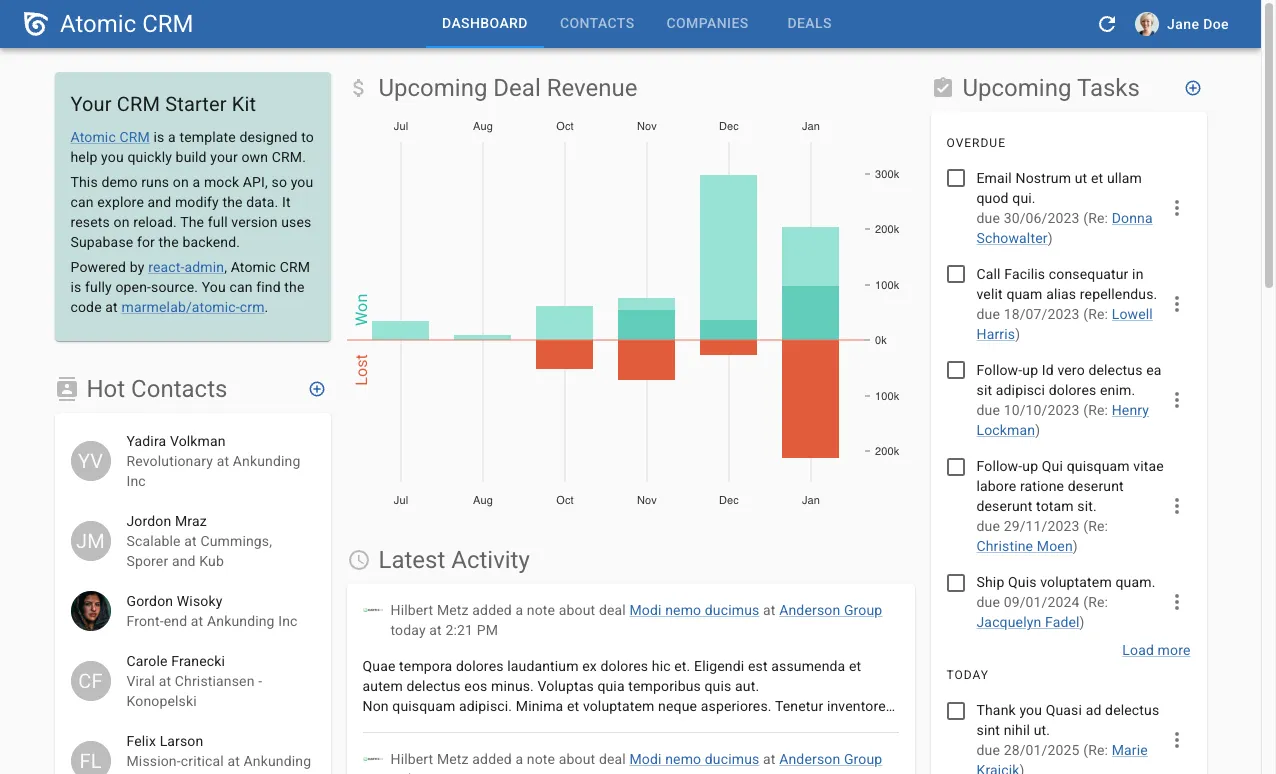Click the contacts book icon beside Hot Contacts
The image size is (1276, 774).
point(65,389)
